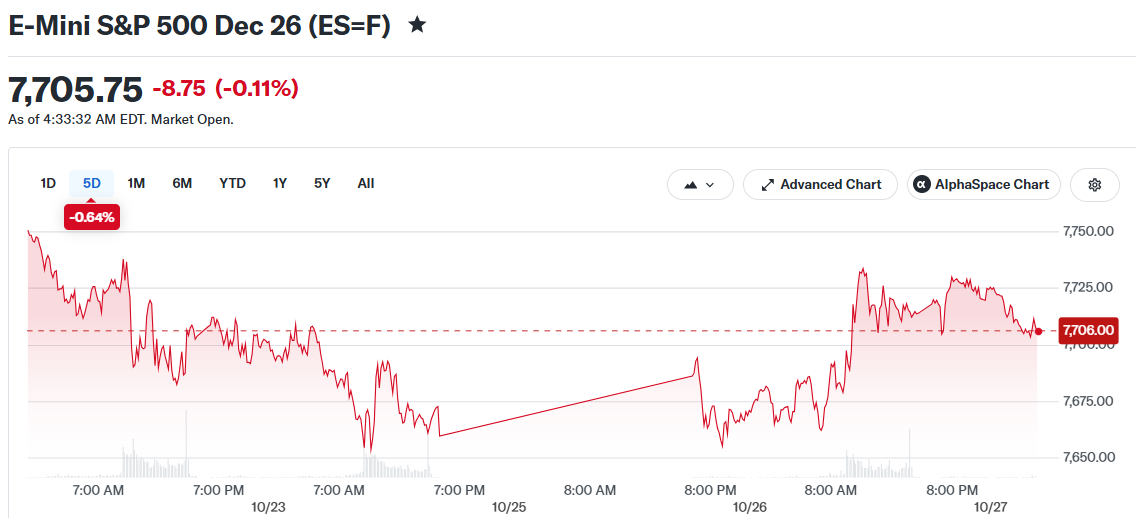Open chart settings gear icon

[1095, 185]
